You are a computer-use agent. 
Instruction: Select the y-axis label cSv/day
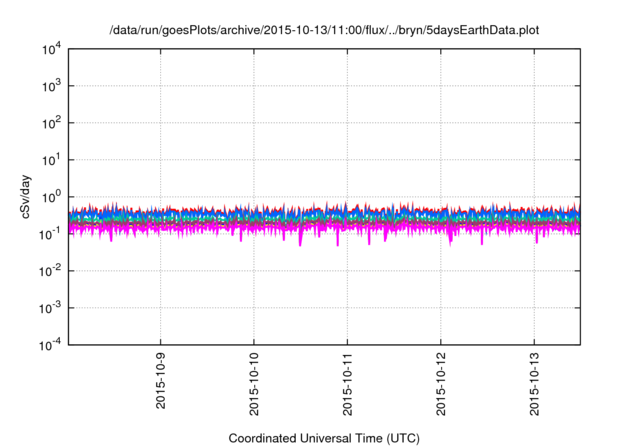[x=25, y=197]
